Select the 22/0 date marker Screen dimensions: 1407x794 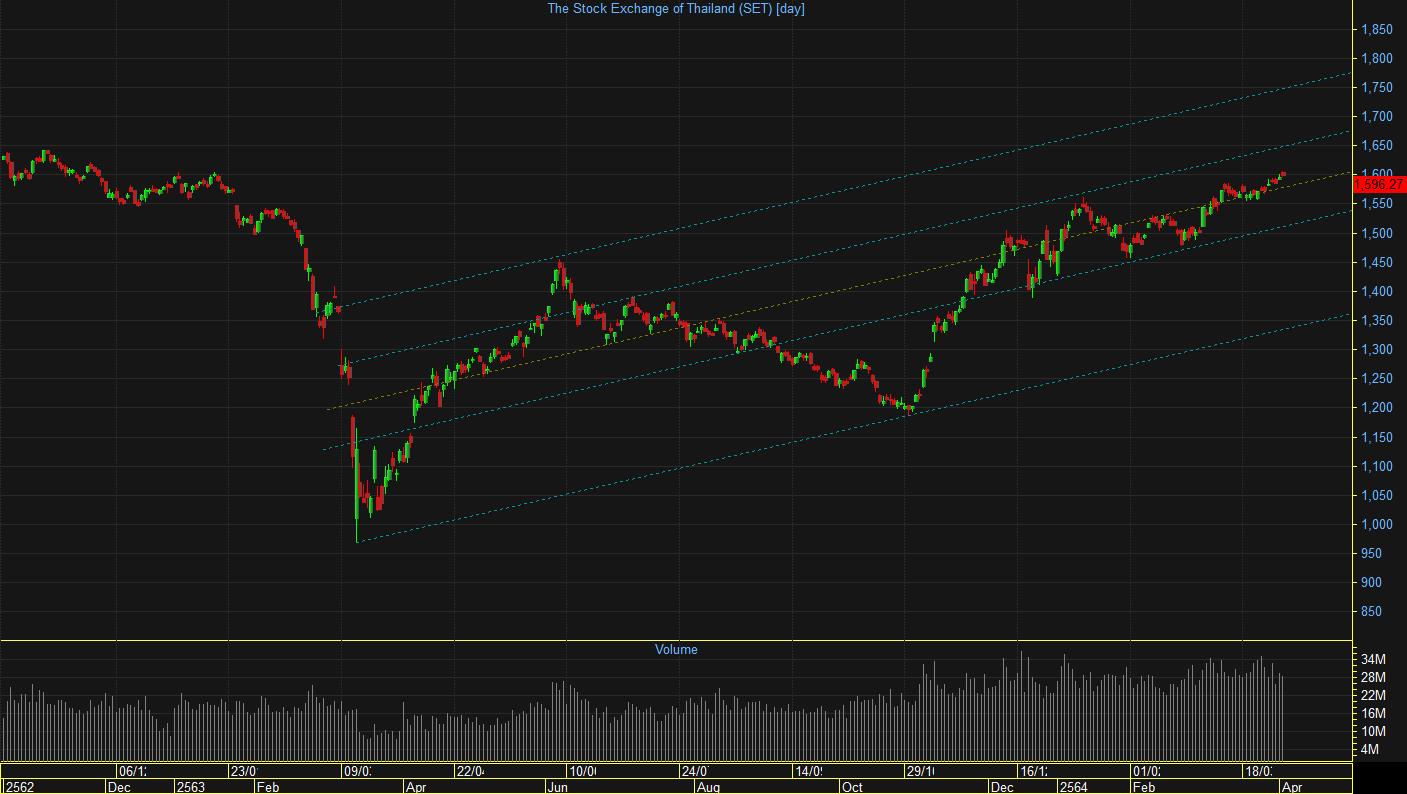tap(470, 771)
